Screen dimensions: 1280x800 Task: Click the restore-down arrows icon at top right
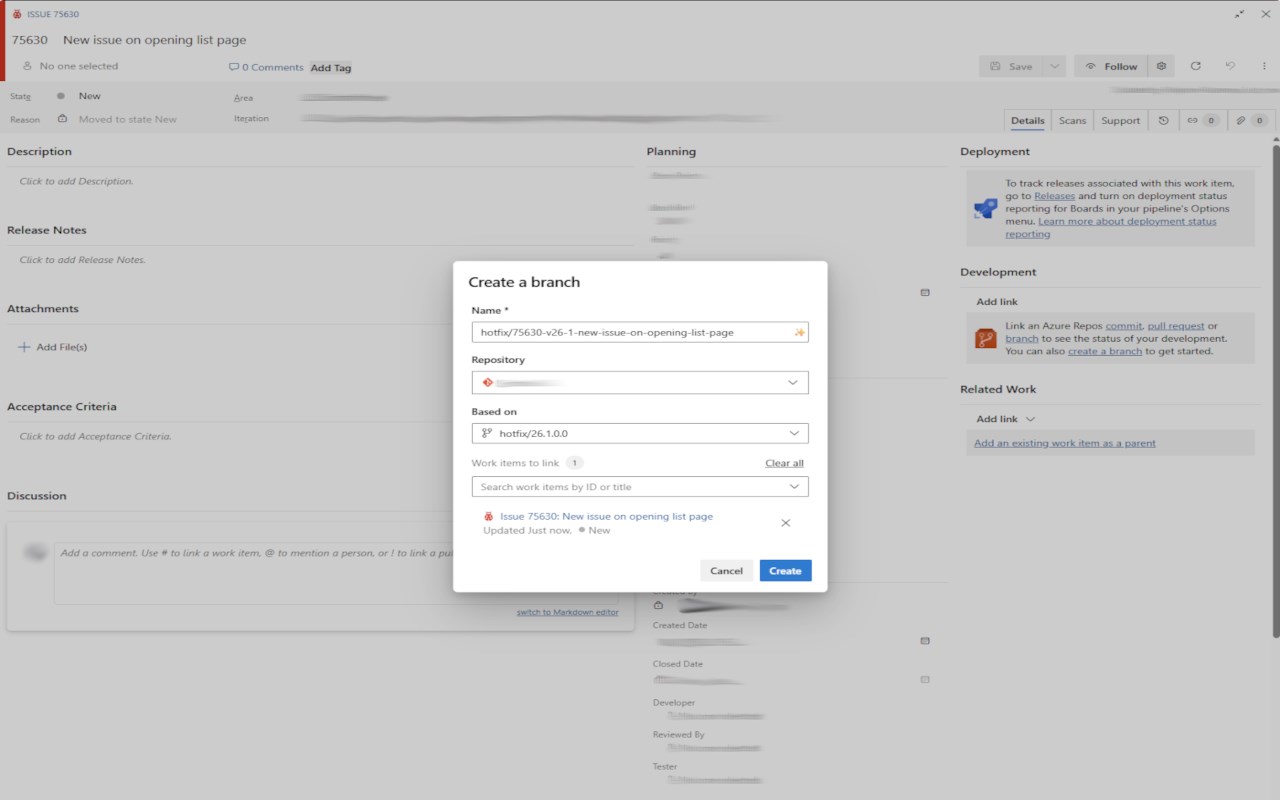(1240, 14)
